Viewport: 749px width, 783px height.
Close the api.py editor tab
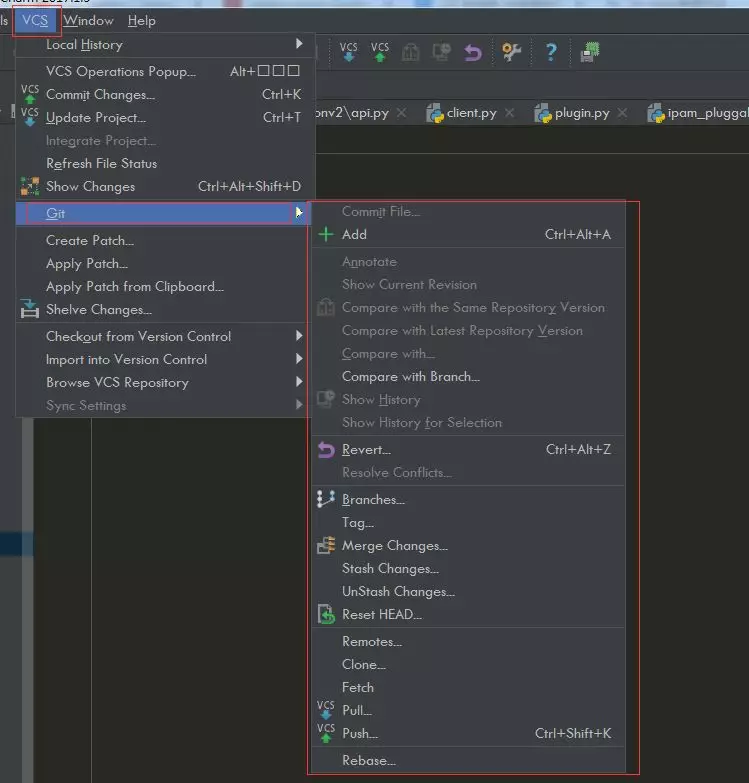[x=401, y=113]
